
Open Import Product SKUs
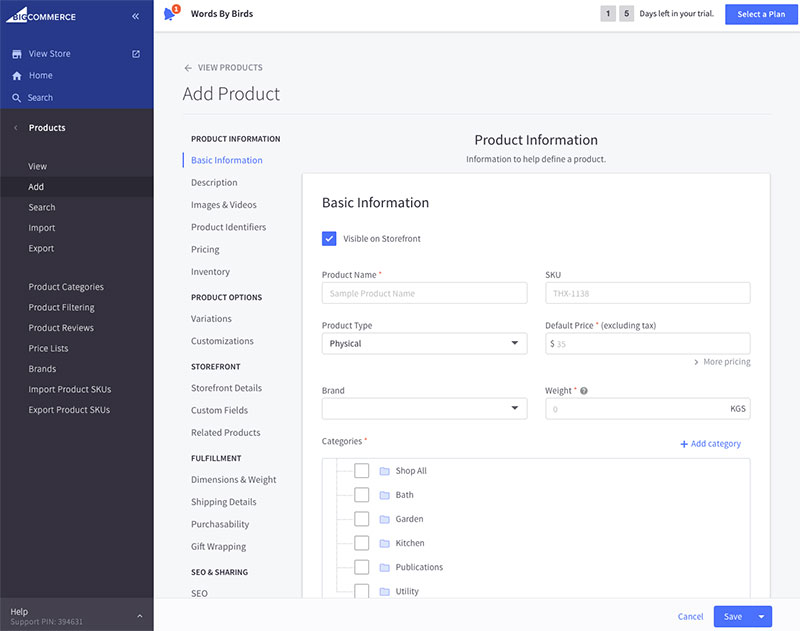[x=70, y=389]
